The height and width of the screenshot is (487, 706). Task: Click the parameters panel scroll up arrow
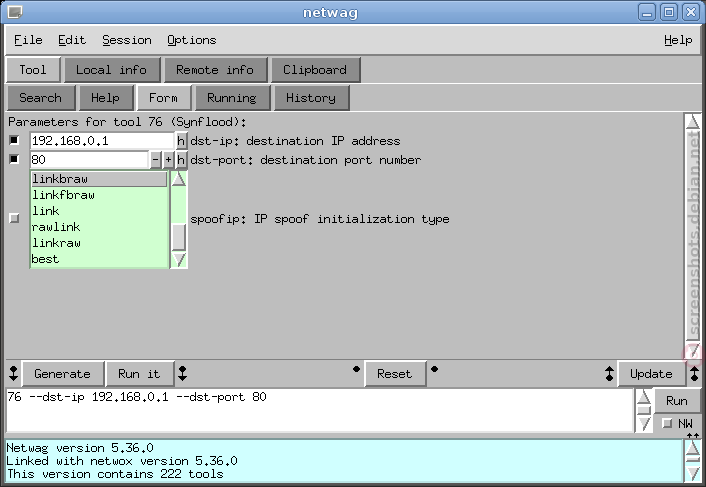(x=692, y=122)
